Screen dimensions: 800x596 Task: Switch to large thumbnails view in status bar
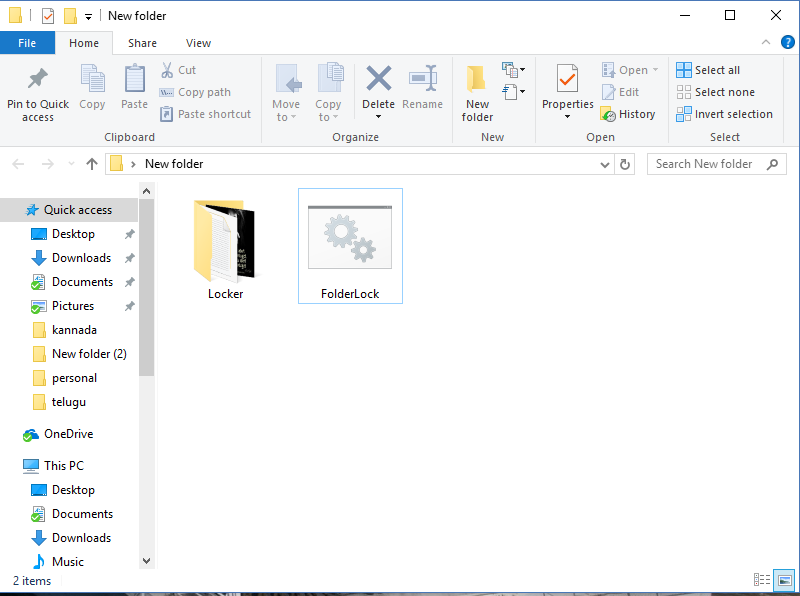click(x=783, y=580)
